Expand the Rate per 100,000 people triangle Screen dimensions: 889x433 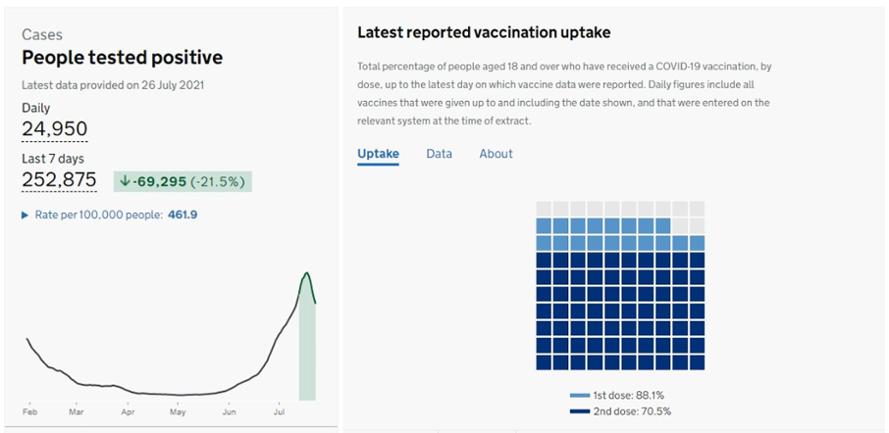26,215
